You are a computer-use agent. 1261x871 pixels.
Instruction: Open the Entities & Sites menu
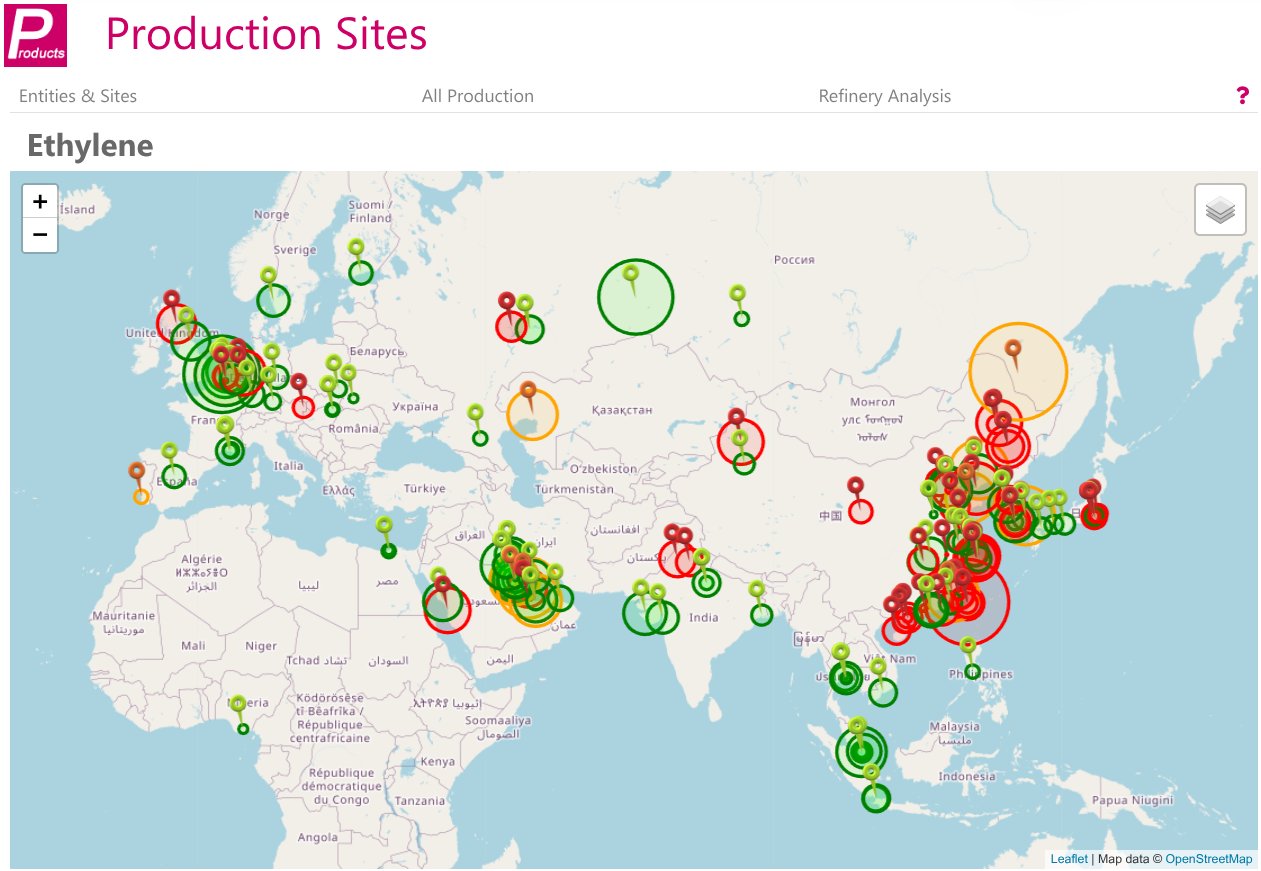[x=78, y=96]
